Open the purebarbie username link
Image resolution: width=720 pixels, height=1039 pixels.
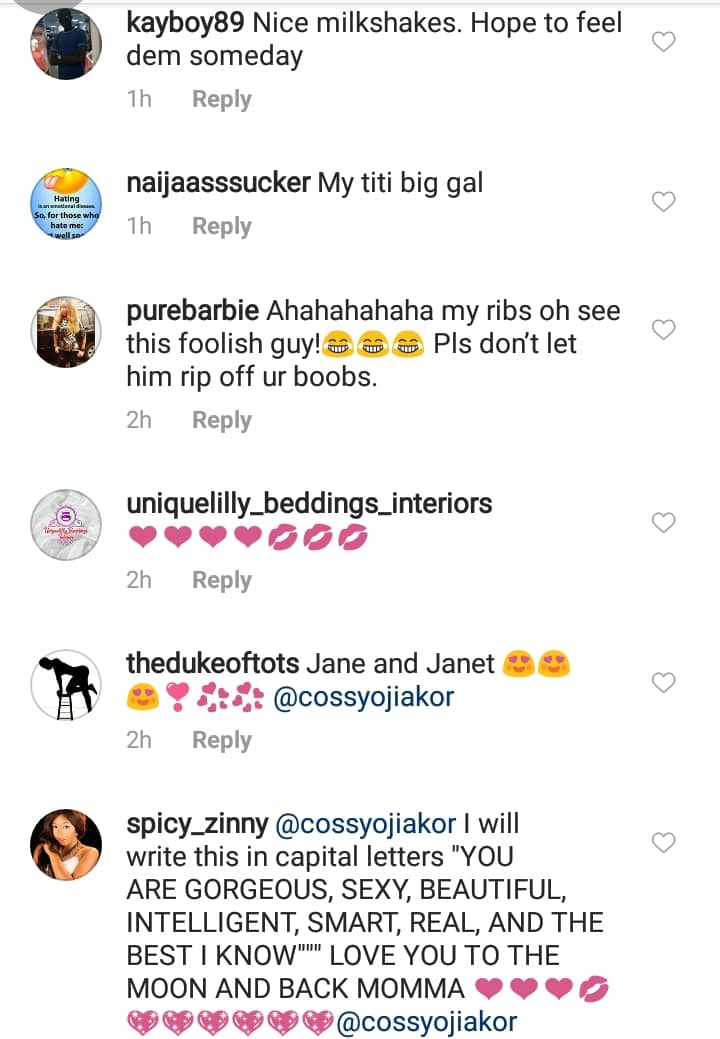click(x=190, y=311)
